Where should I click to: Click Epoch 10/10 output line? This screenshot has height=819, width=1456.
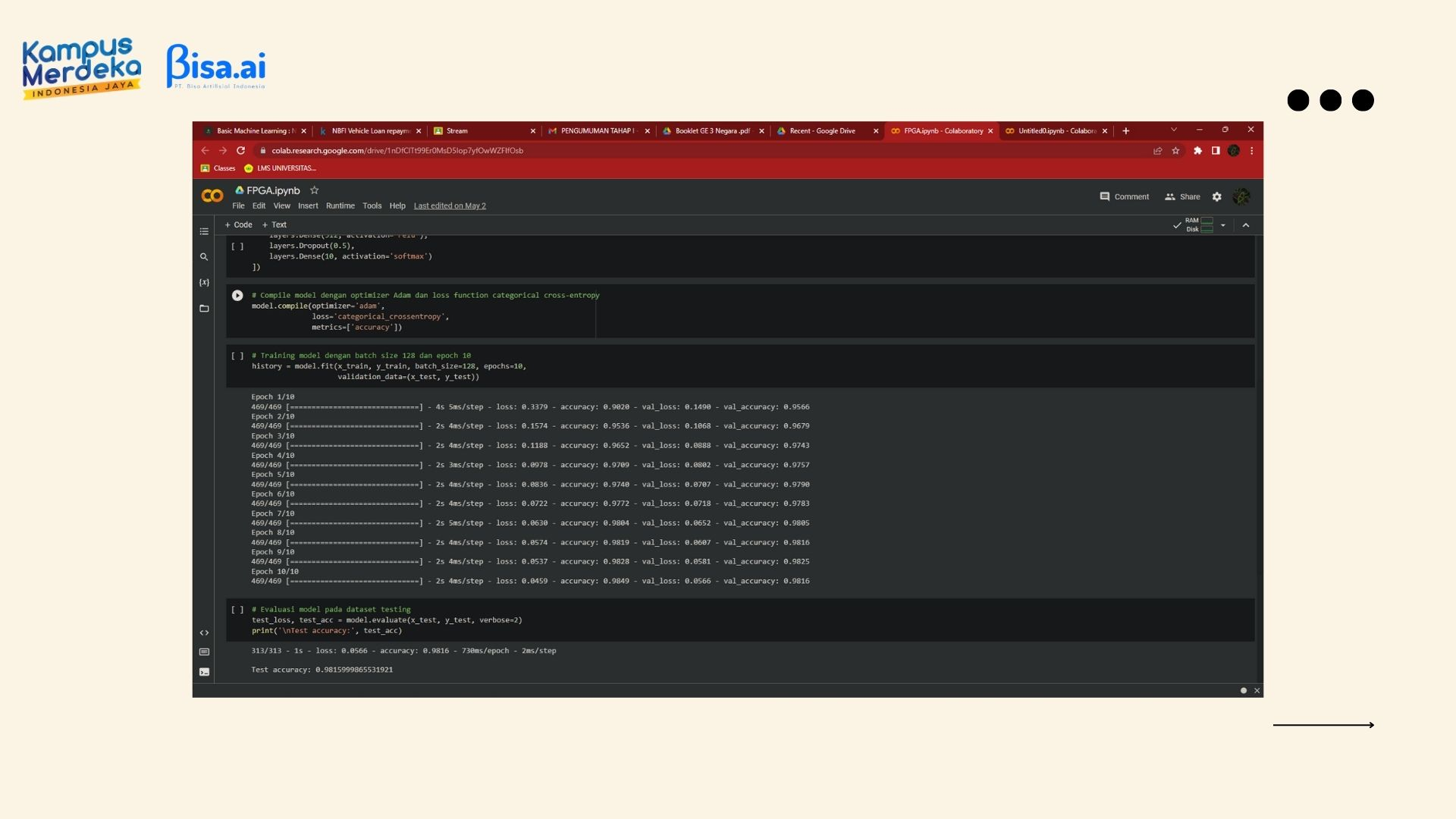click(x=275, y=572)
